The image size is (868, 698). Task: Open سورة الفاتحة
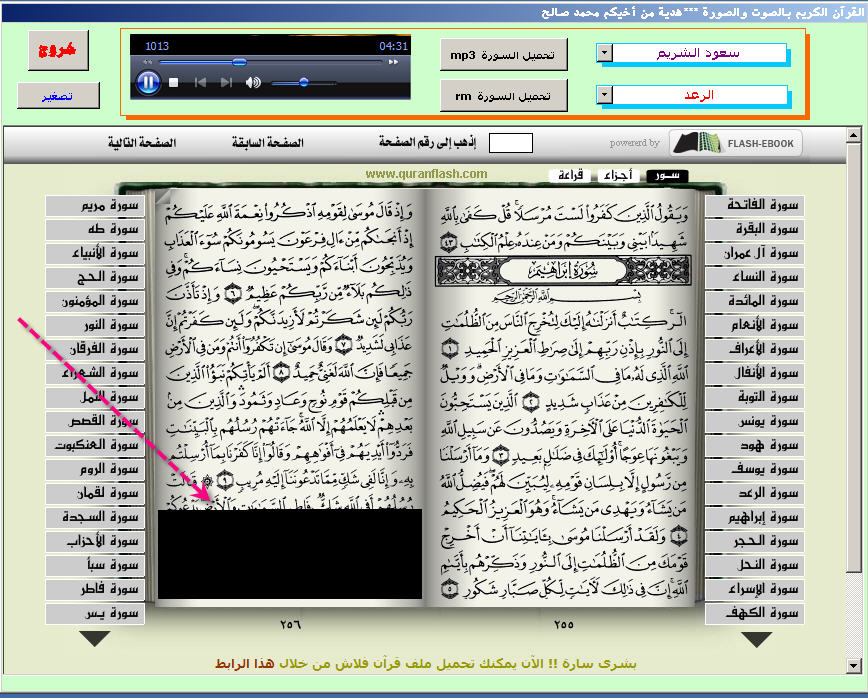point(755,205)
